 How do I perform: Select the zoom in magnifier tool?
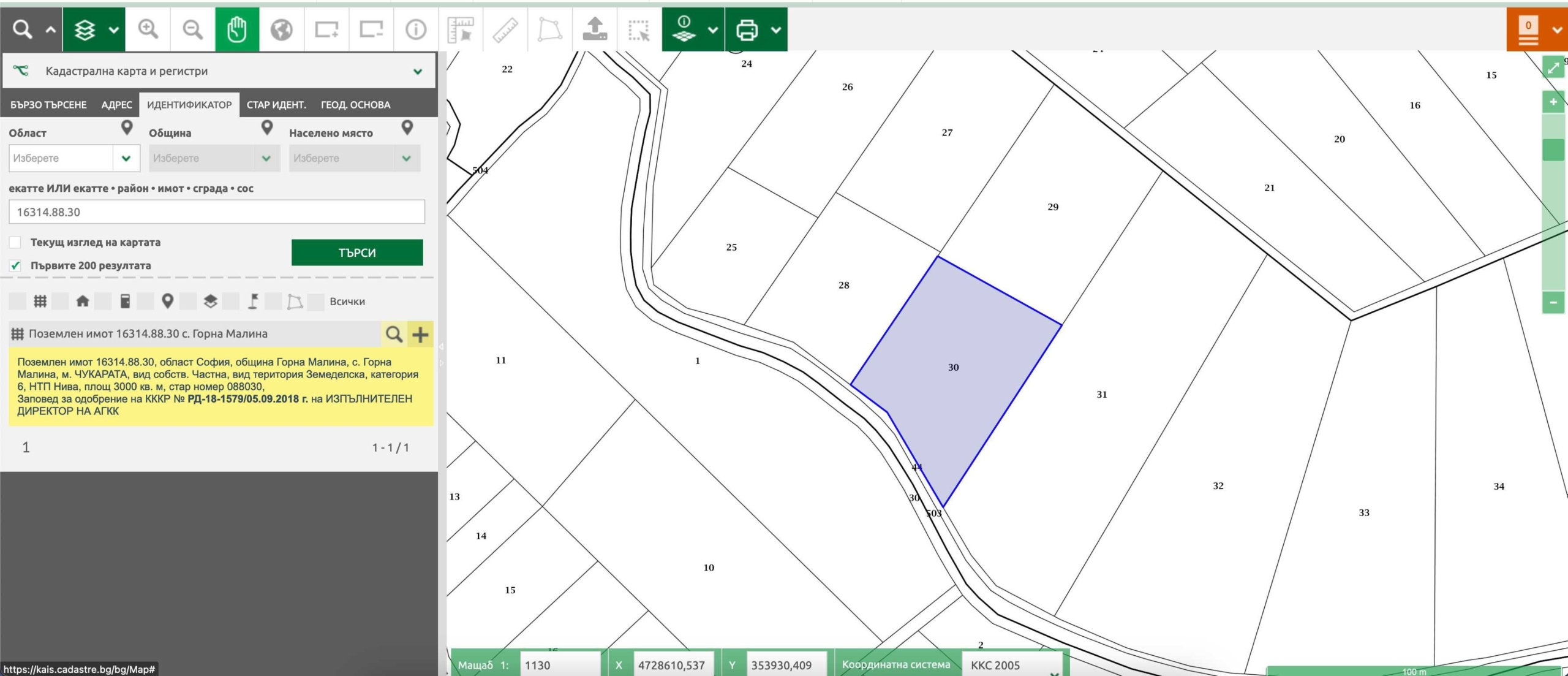coord(148,29)
